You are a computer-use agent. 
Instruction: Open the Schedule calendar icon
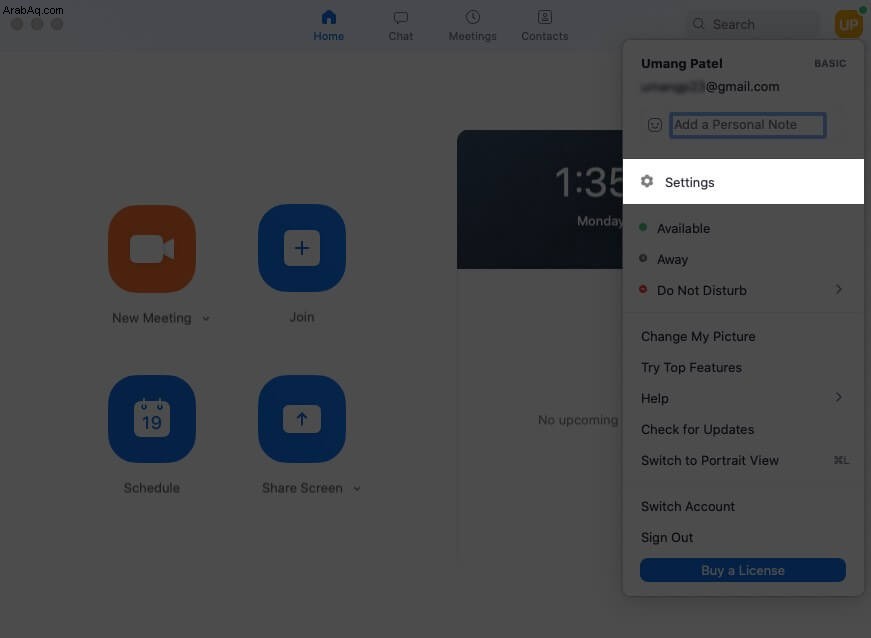point(152,419)
